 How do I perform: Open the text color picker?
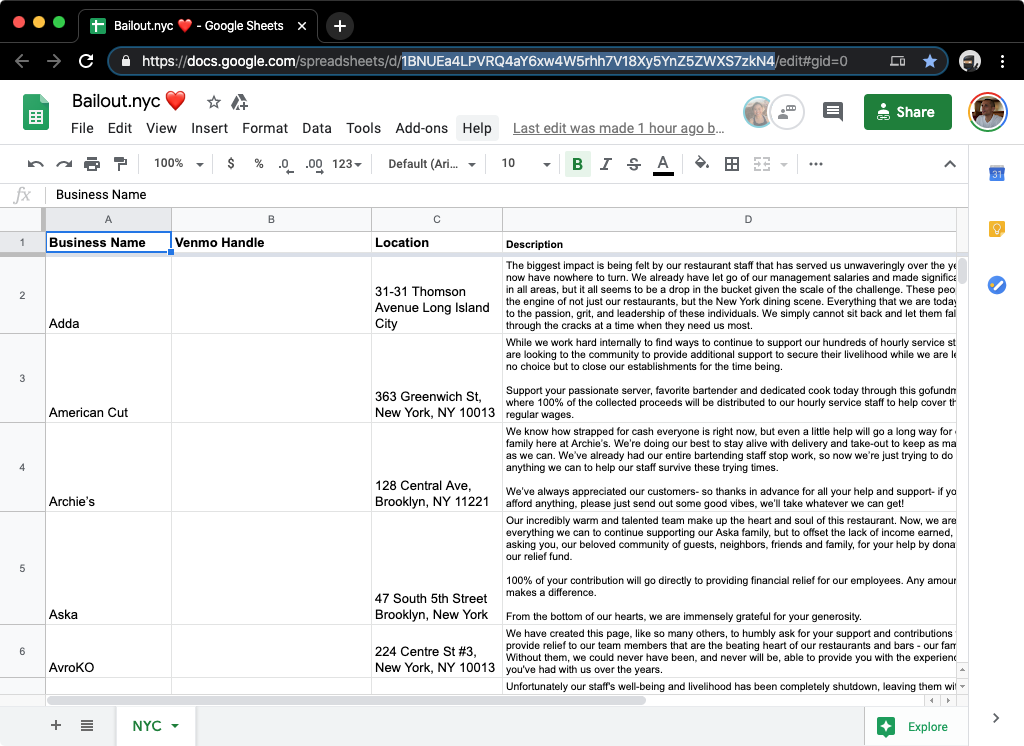[x=663, y=165]
